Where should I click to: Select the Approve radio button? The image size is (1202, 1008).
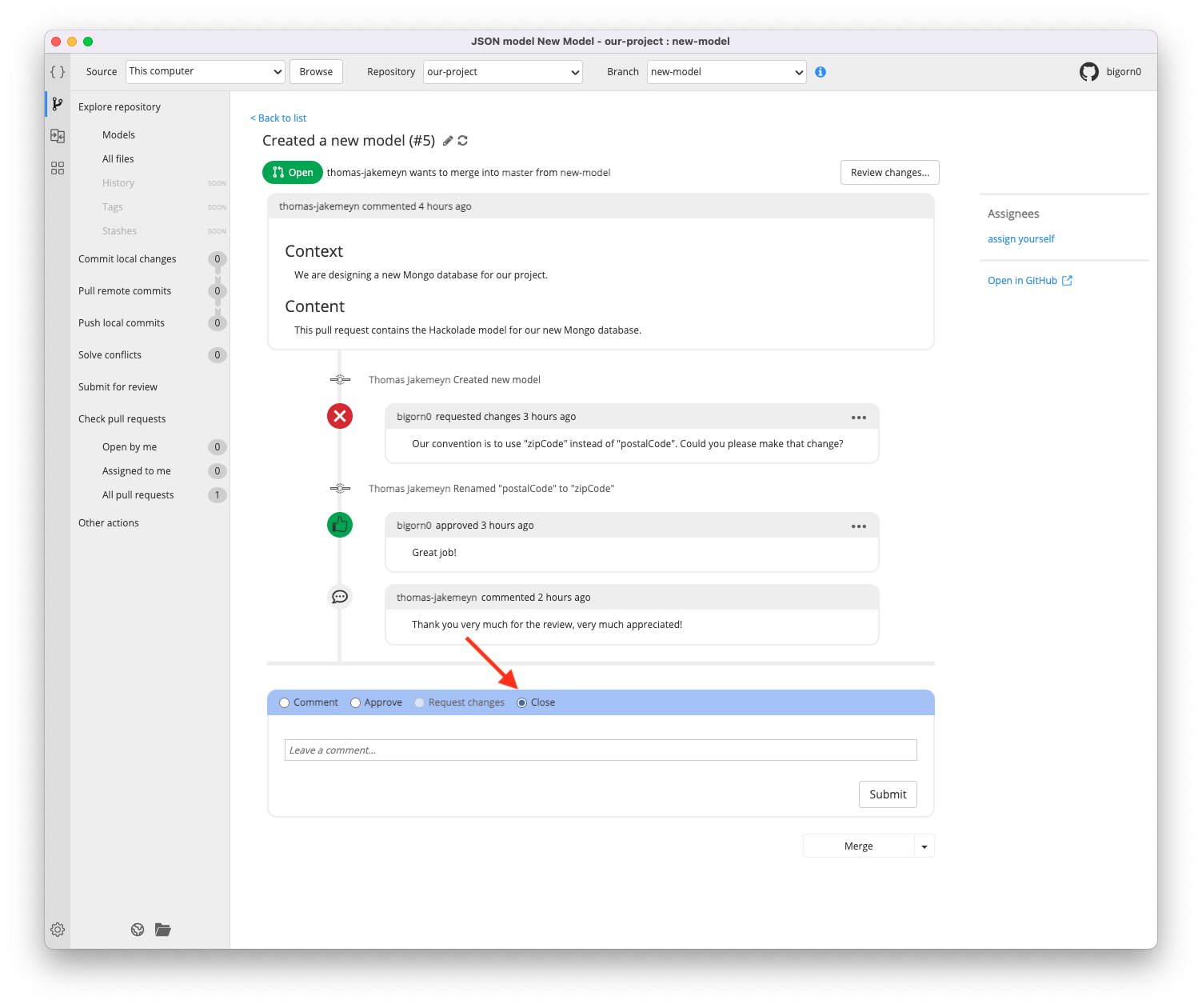tap(355, 702)
